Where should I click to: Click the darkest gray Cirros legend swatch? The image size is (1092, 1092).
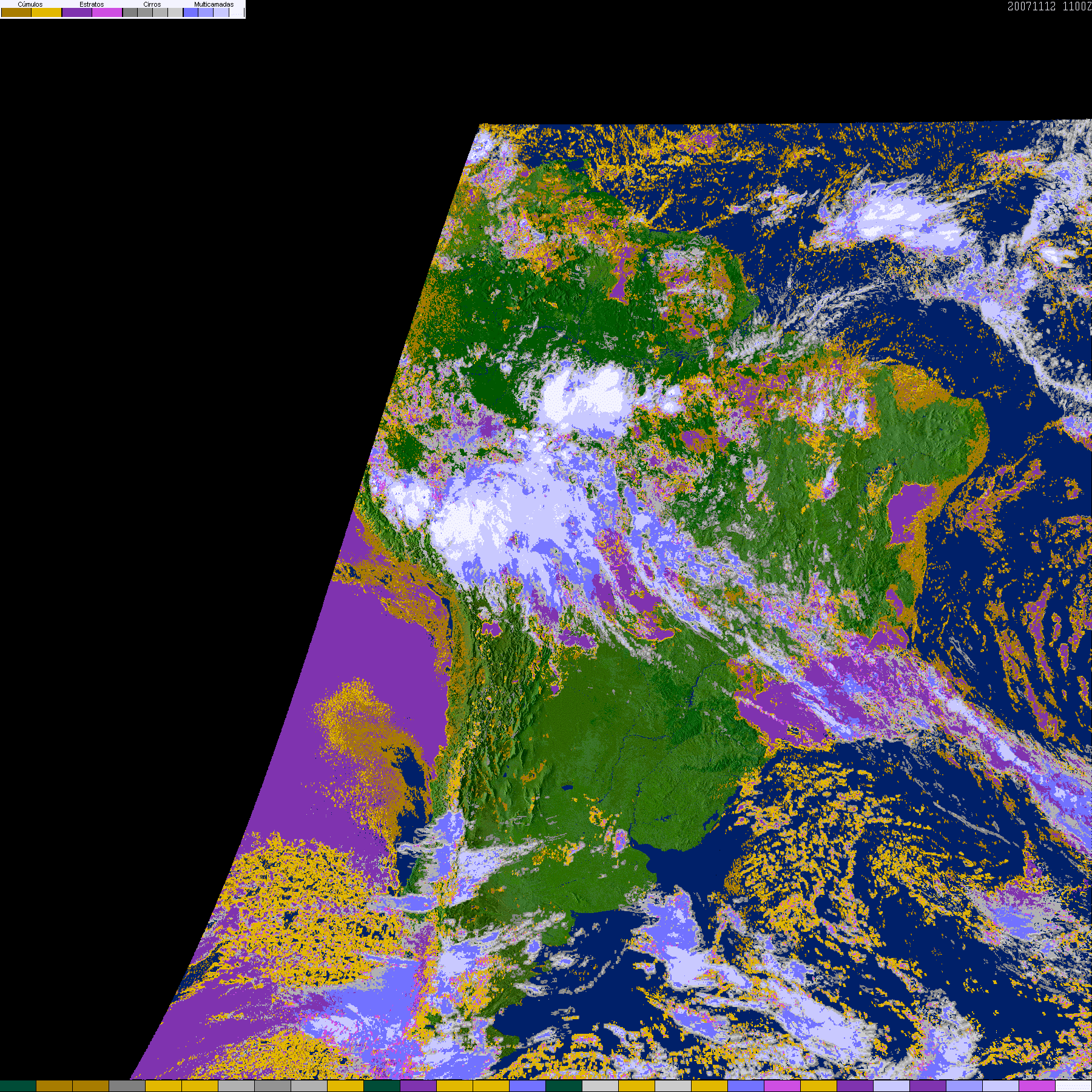pos(130,12)
